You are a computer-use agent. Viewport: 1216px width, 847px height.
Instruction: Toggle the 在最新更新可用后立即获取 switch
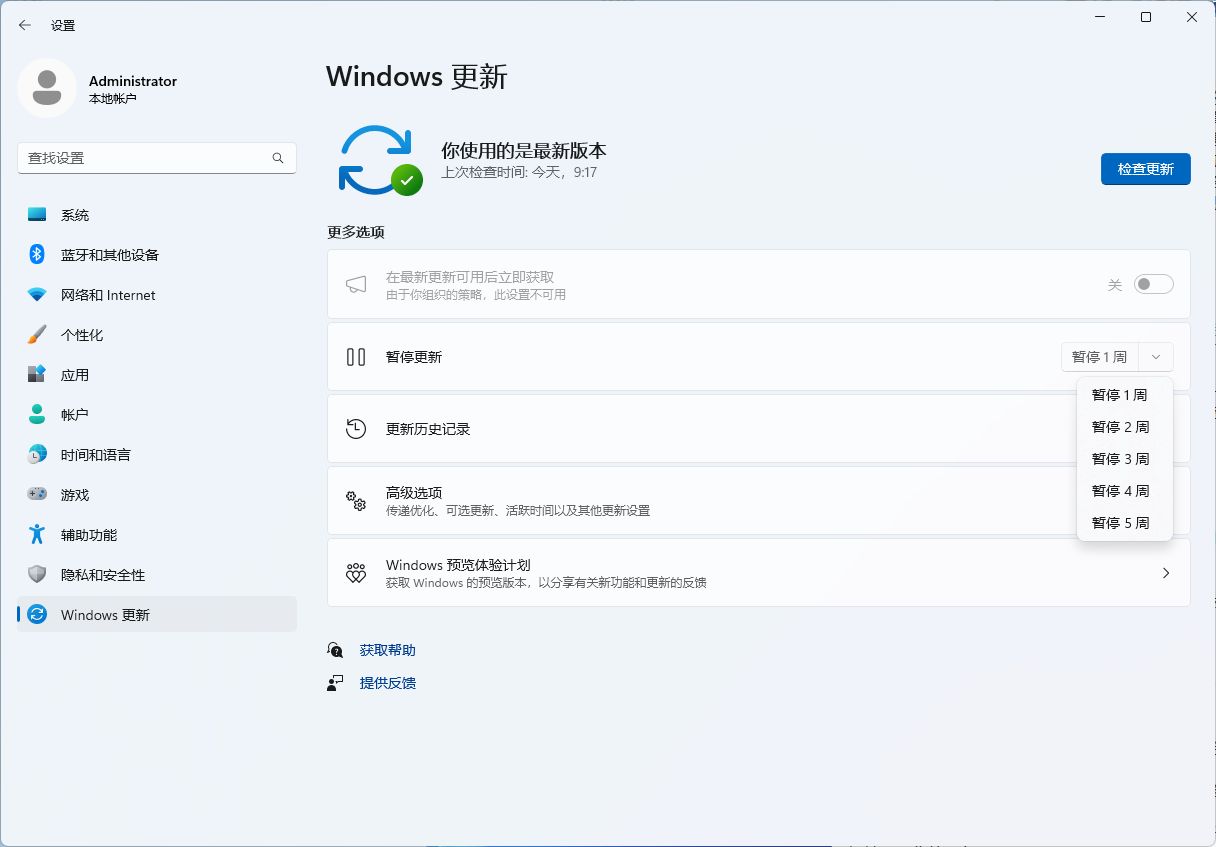pyautogui.click(x=1154, y=285)
